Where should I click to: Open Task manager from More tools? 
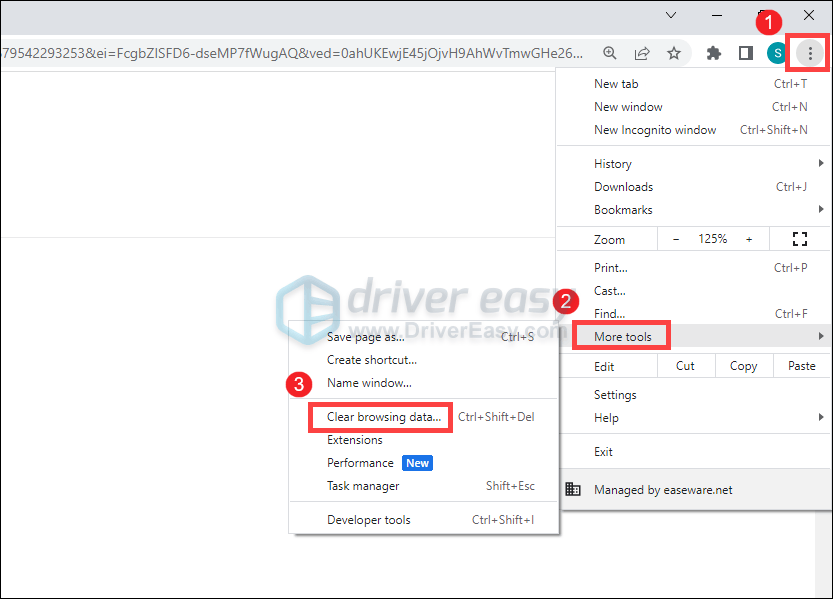coord(363,486)
